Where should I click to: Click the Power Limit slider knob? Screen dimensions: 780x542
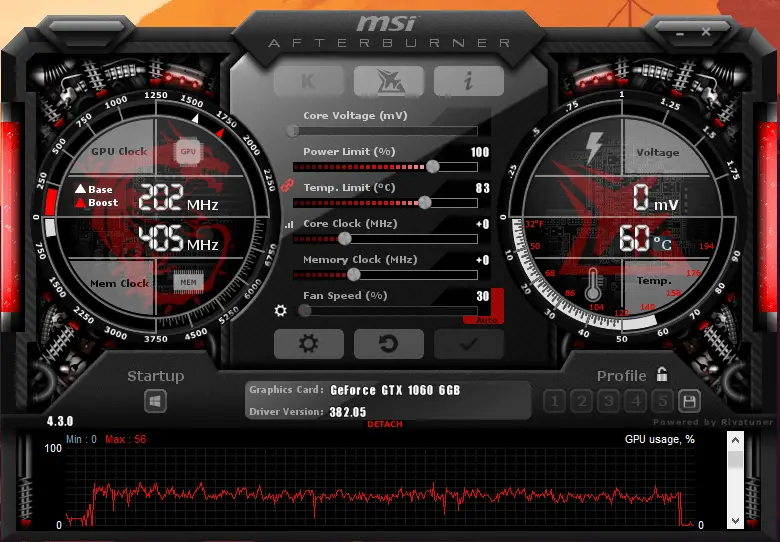tap(433, 167)
